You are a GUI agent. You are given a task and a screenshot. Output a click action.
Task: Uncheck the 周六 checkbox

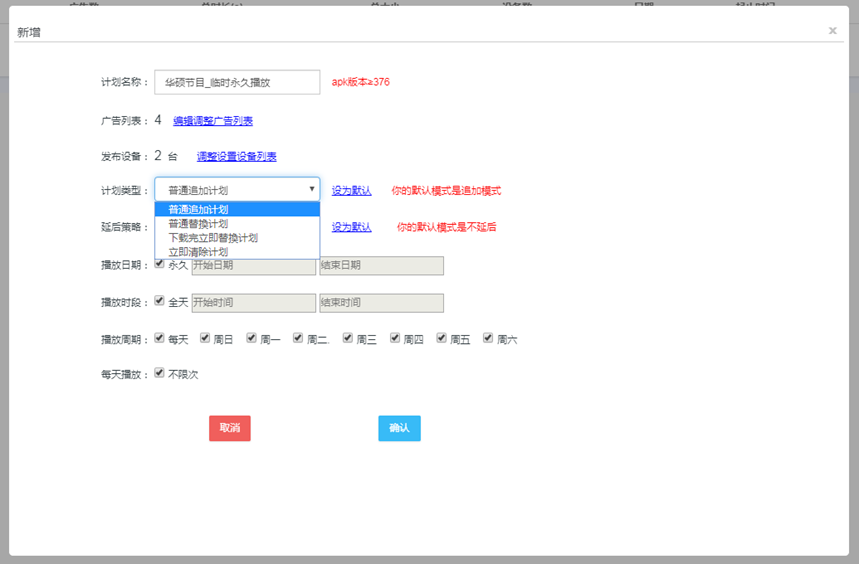click(x=488, y=338)
